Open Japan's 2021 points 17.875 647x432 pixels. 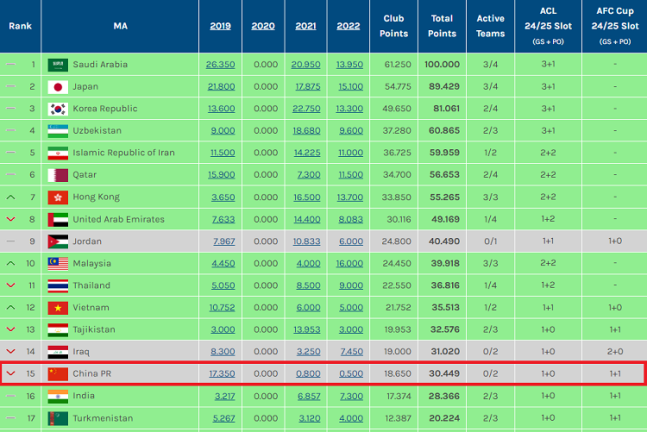[x=308, y=87]
